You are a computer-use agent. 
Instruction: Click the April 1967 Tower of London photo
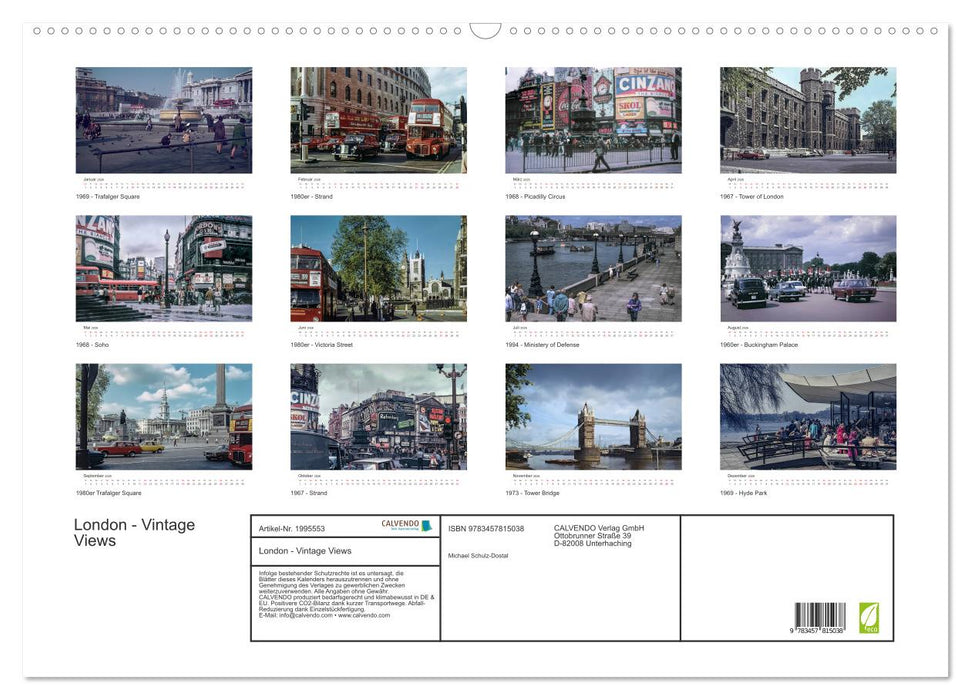(808, 119)
